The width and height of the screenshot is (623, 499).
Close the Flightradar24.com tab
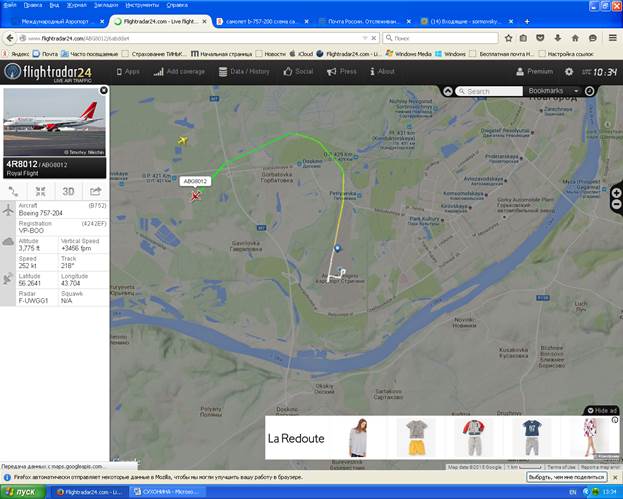[x=205, y=21]
